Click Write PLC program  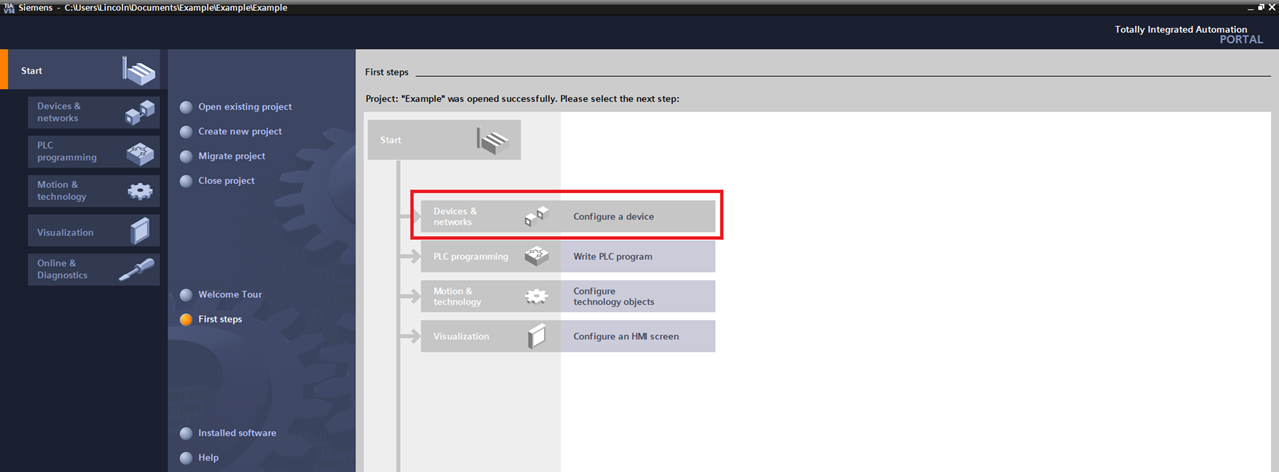(x=612, y=257)
